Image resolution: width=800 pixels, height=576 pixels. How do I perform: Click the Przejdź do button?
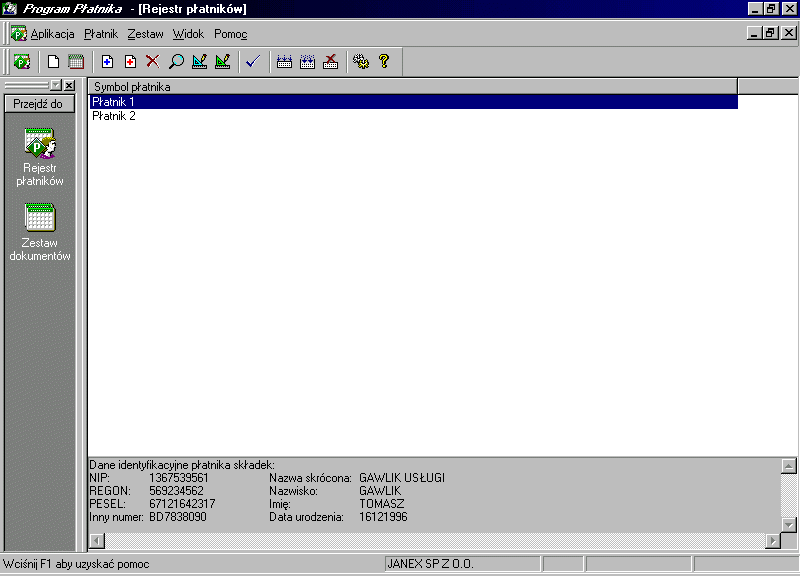(39, 104)
